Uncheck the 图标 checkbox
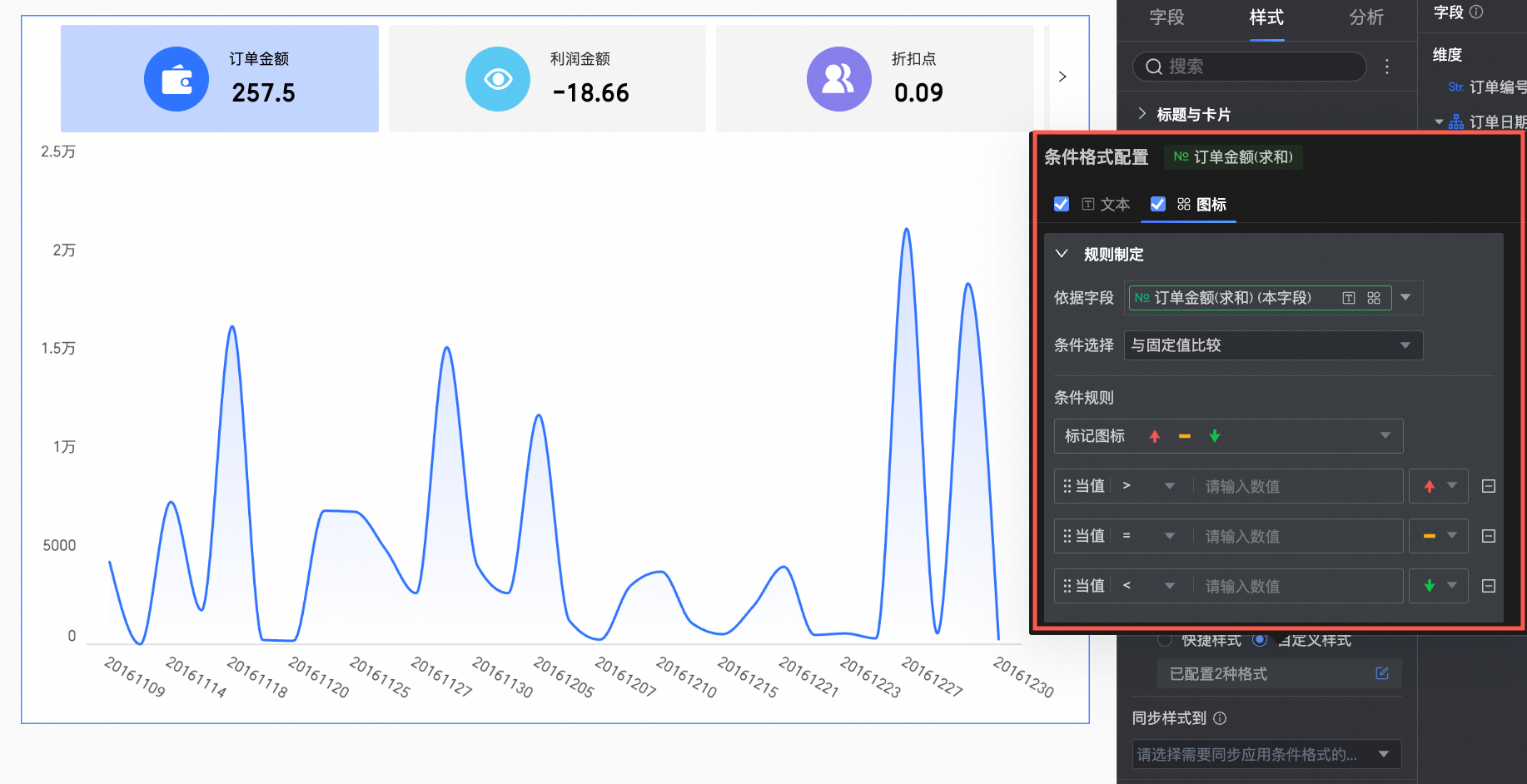Screen dimensions: 1527x784 1158,204
